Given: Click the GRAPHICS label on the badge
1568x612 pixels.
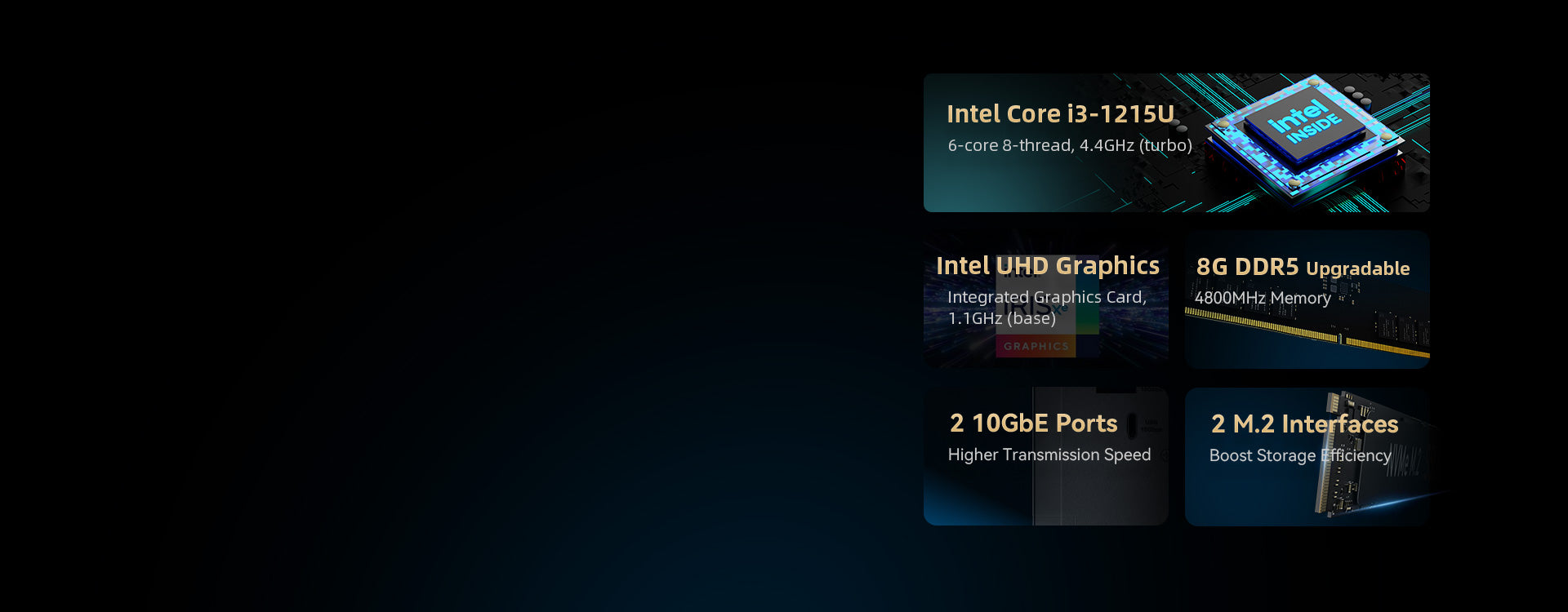Looking at the screenshot, I should tap(1036, 347).
